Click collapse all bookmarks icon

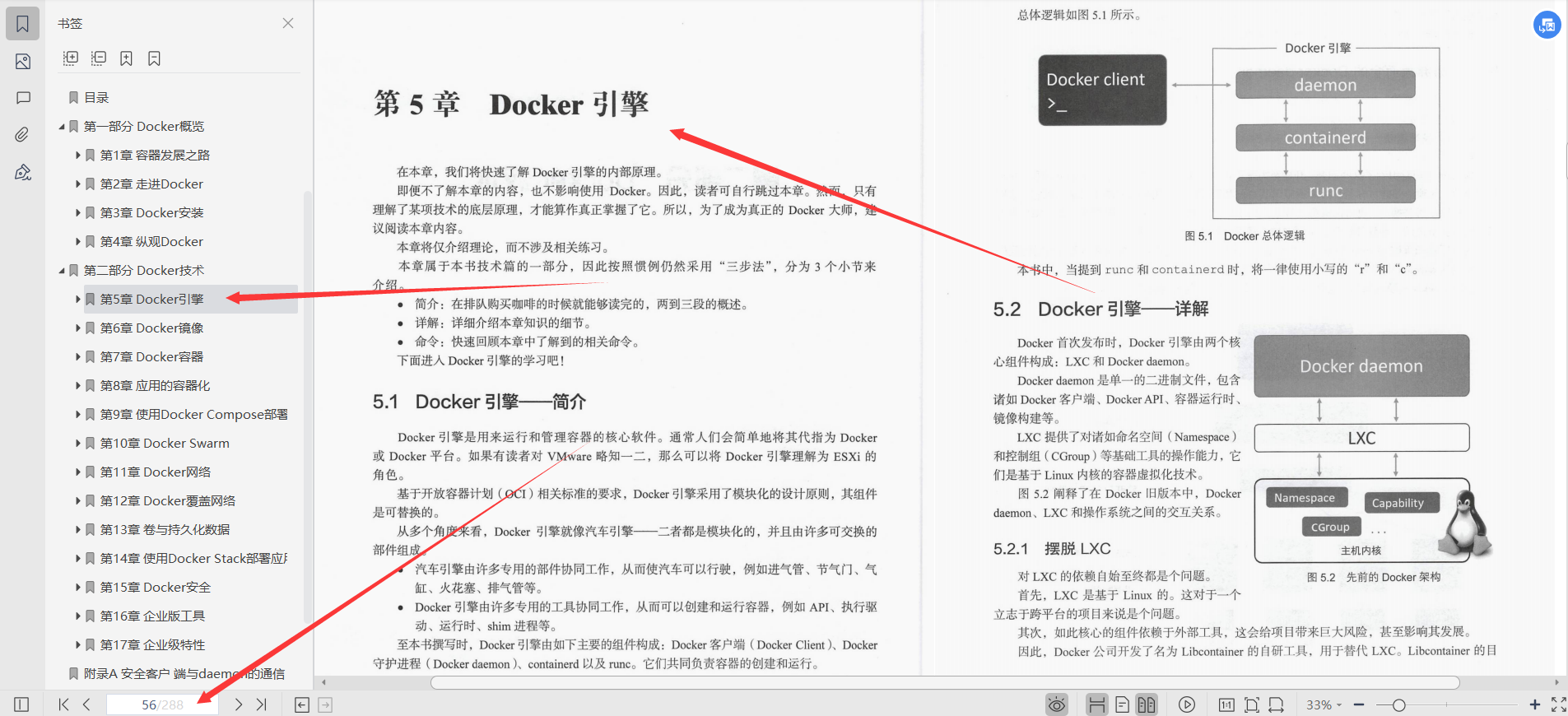coord(99,58)
